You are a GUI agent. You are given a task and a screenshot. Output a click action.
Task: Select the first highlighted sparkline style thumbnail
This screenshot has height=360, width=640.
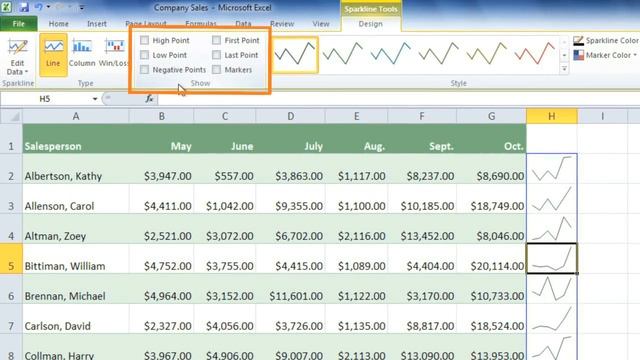295,55
